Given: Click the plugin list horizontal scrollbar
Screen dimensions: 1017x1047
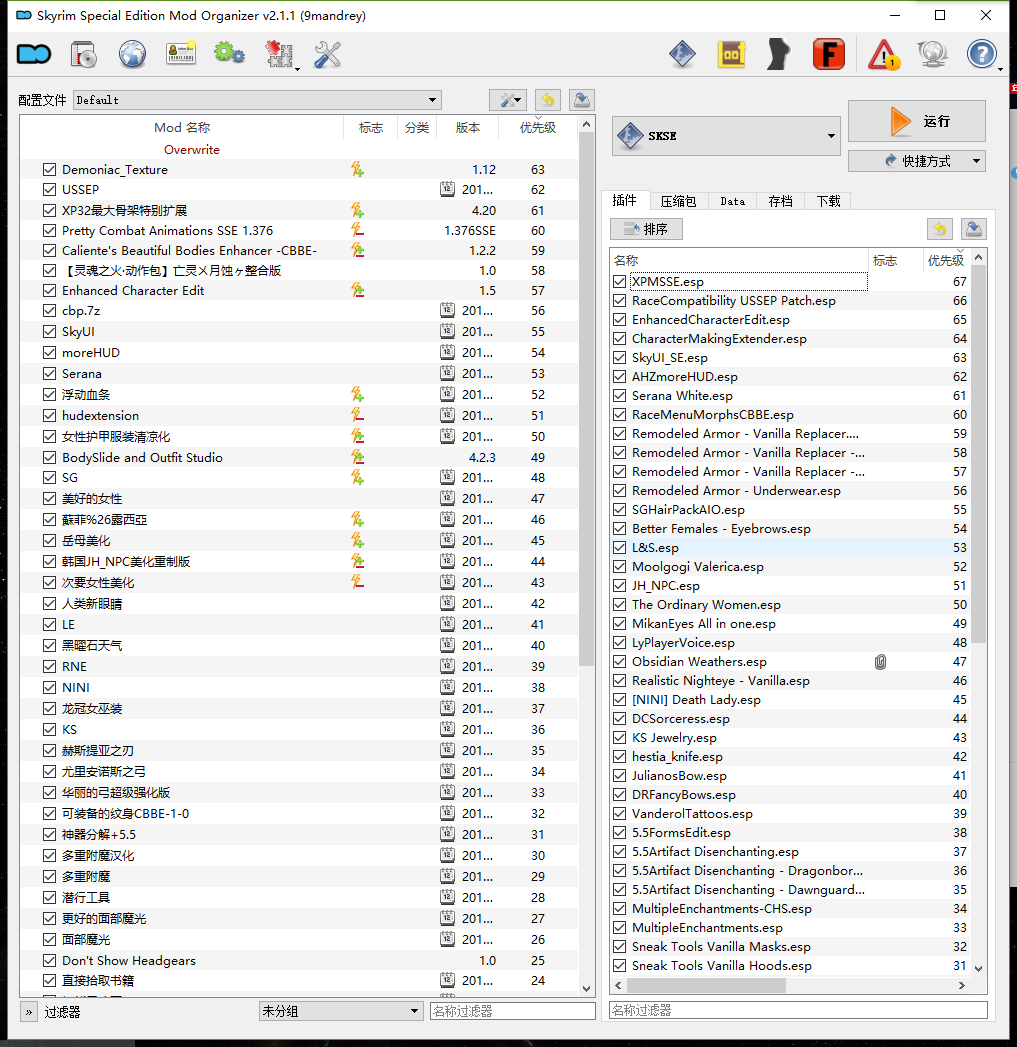Looking at the screenshot, I should tap(706, 986).
